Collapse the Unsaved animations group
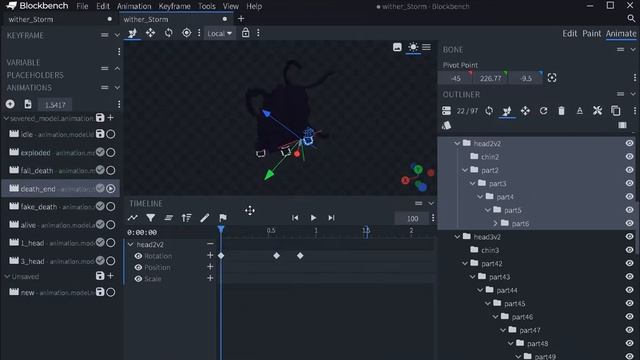 pos(7,276)
